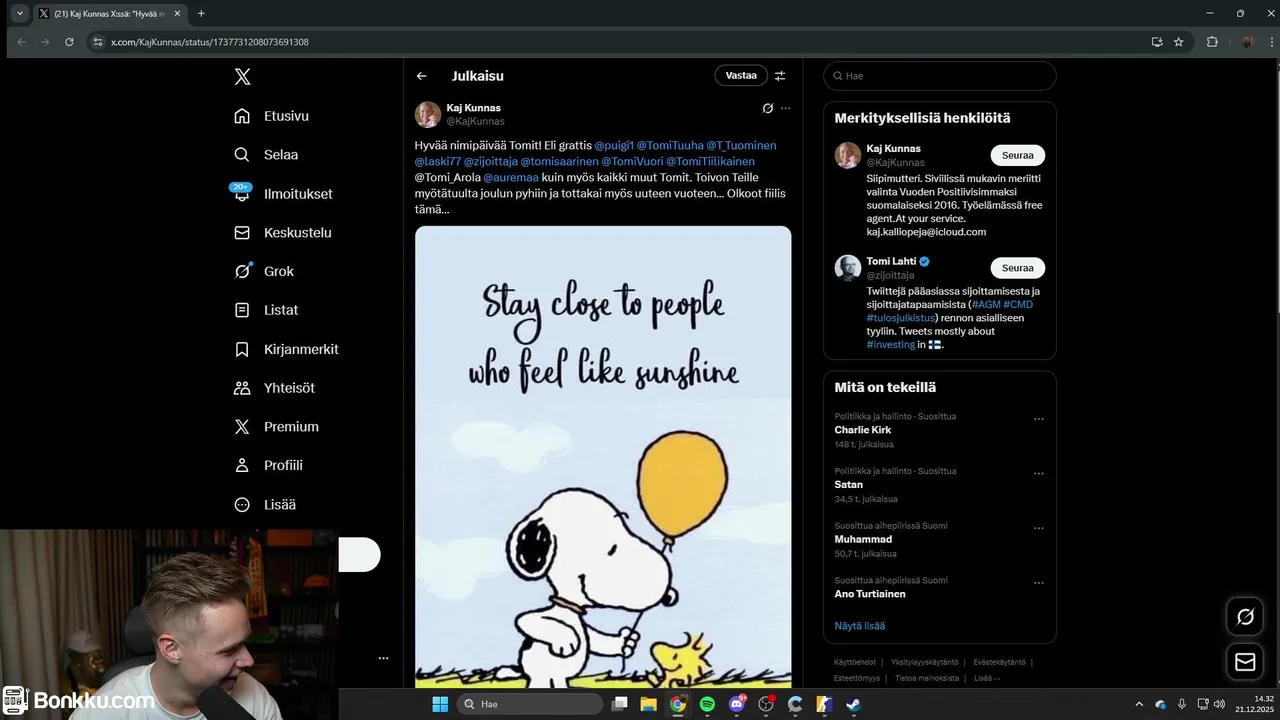The width and height of the screenshot is (1280, 720).
Task: Open the Satan trending topic
Action: pyautogui.click(x=849, y=485)
